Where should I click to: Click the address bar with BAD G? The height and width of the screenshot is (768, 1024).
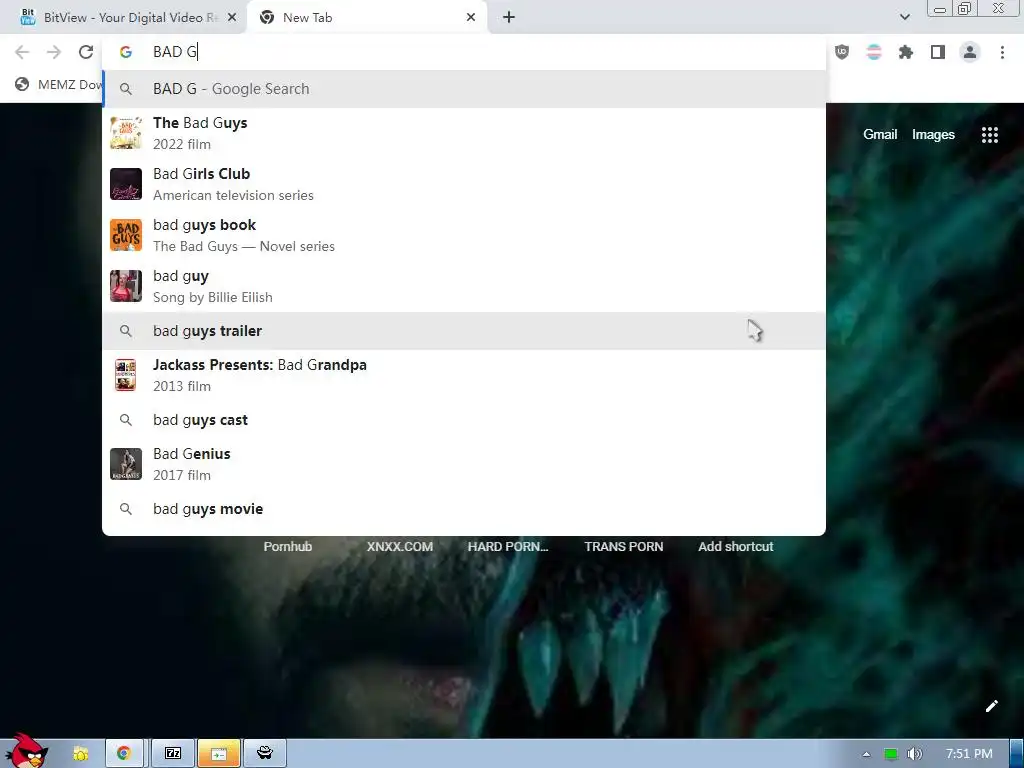point(464,52)
